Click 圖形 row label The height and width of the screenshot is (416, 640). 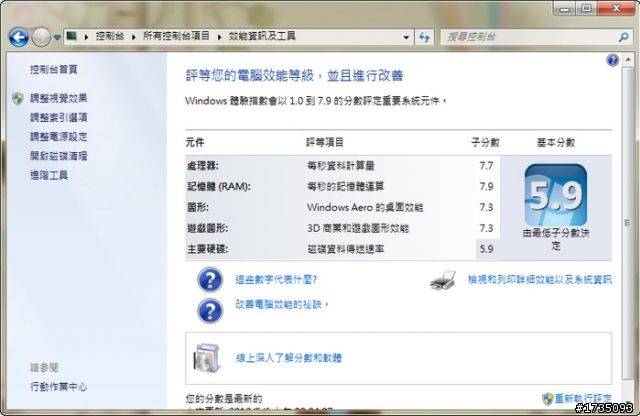click(198, 207)
